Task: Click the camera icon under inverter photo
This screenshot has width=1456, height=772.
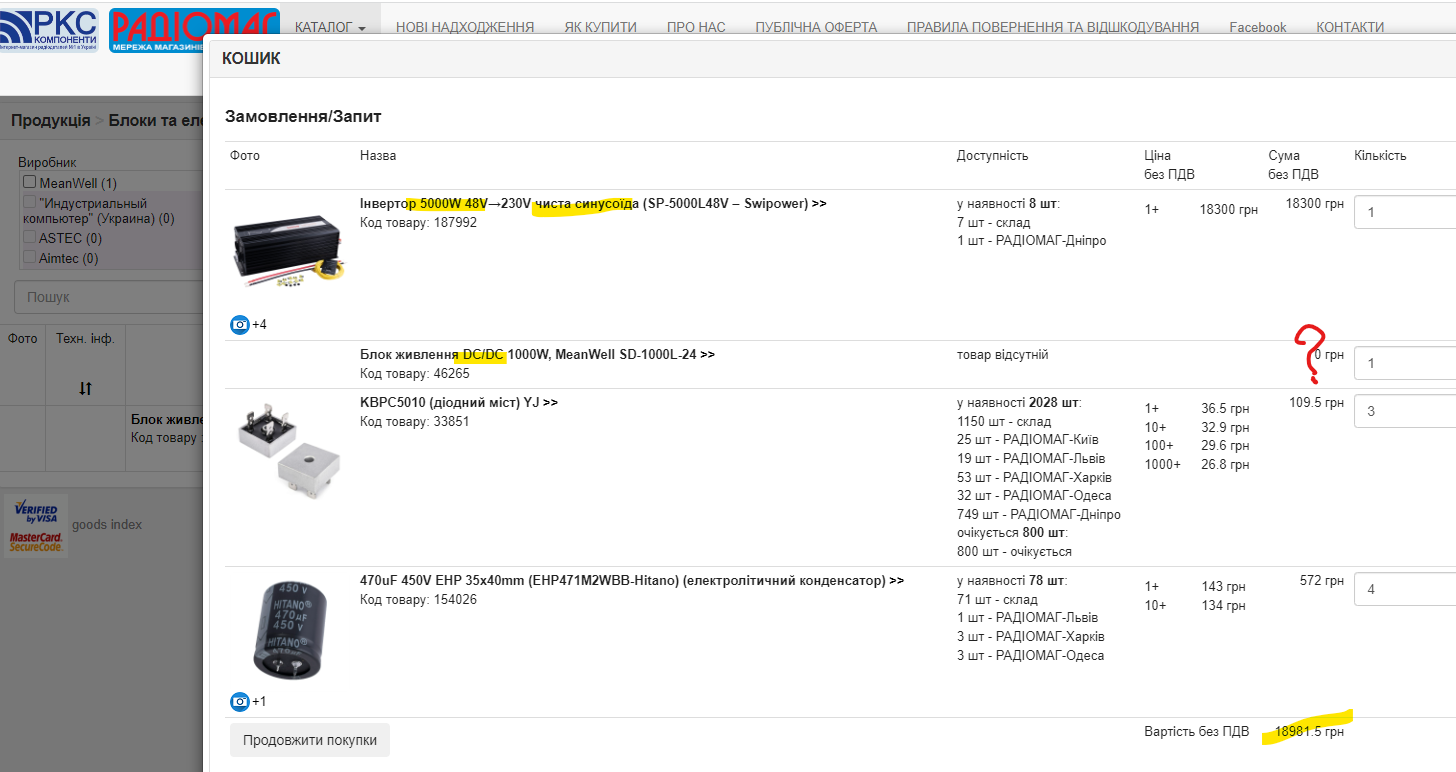Action: (x=240, y=325)
